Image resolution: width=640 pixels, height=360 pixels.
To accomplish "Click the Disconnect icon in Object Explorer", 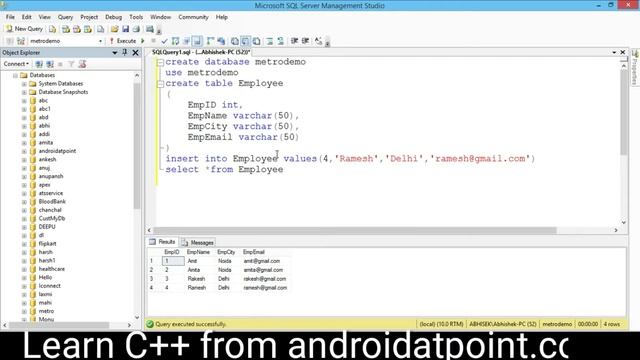I will pyautogui.click(x=50, y=64).
